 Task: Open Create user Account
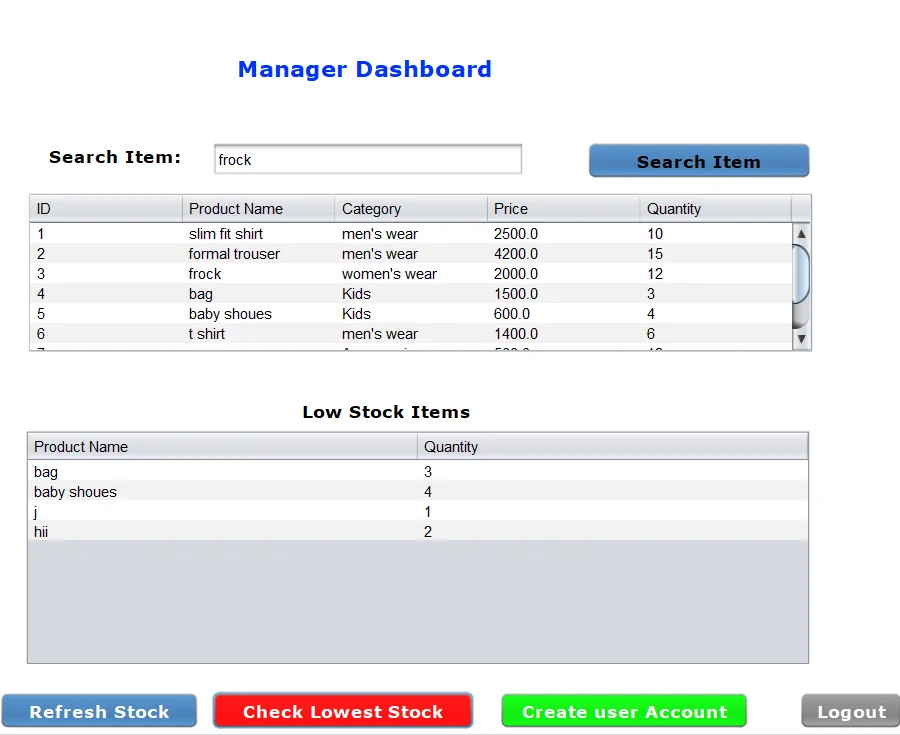pyautogui.click(x=624, y=711)
